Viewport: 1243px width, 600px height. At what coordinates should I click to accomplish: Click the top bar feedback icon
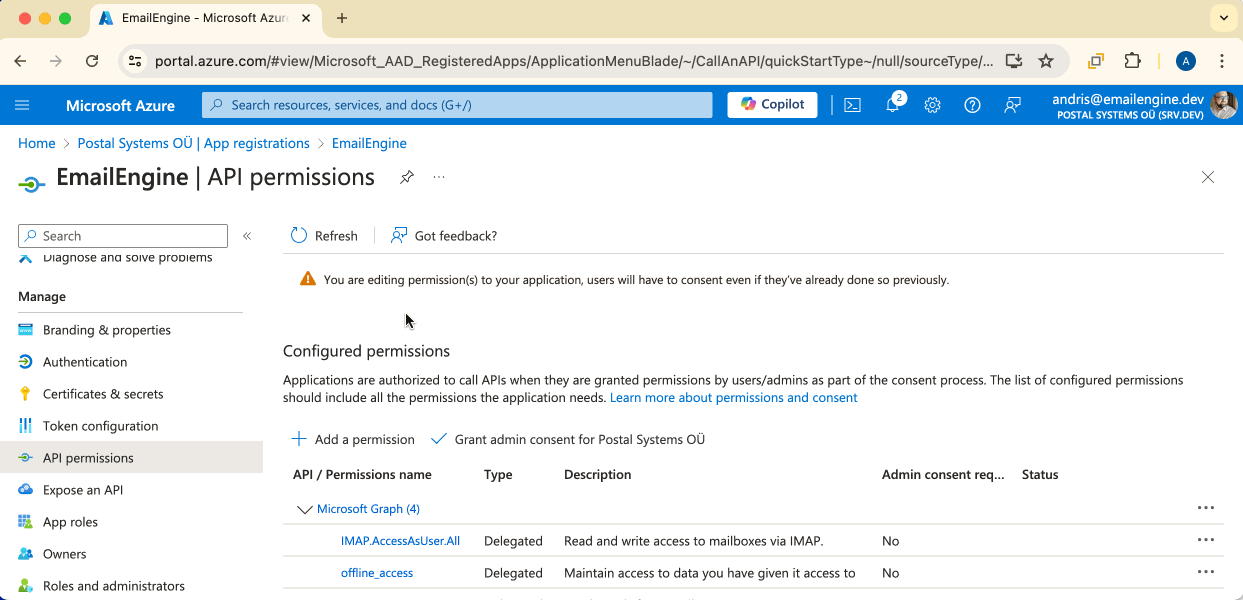pyautogui.click(x=1012, y=105)
